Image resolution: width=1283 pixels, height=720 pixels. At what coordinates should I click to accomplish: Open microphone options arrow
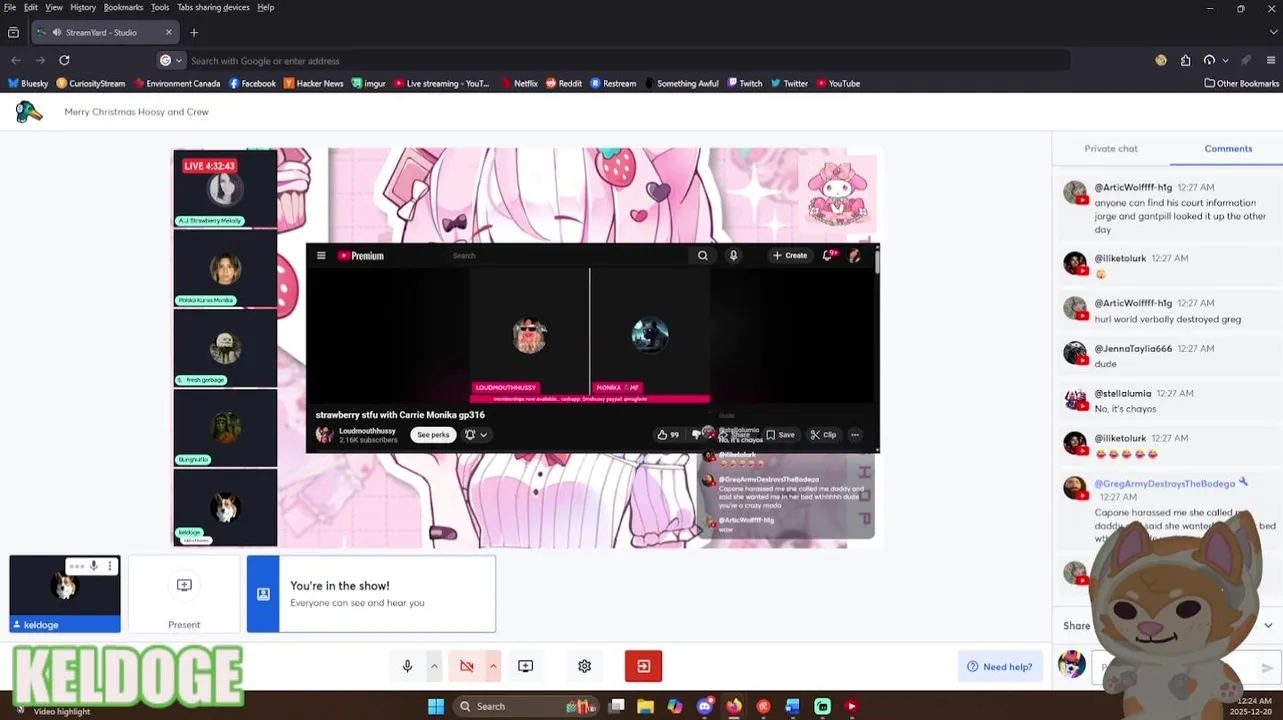pos(434,666)
